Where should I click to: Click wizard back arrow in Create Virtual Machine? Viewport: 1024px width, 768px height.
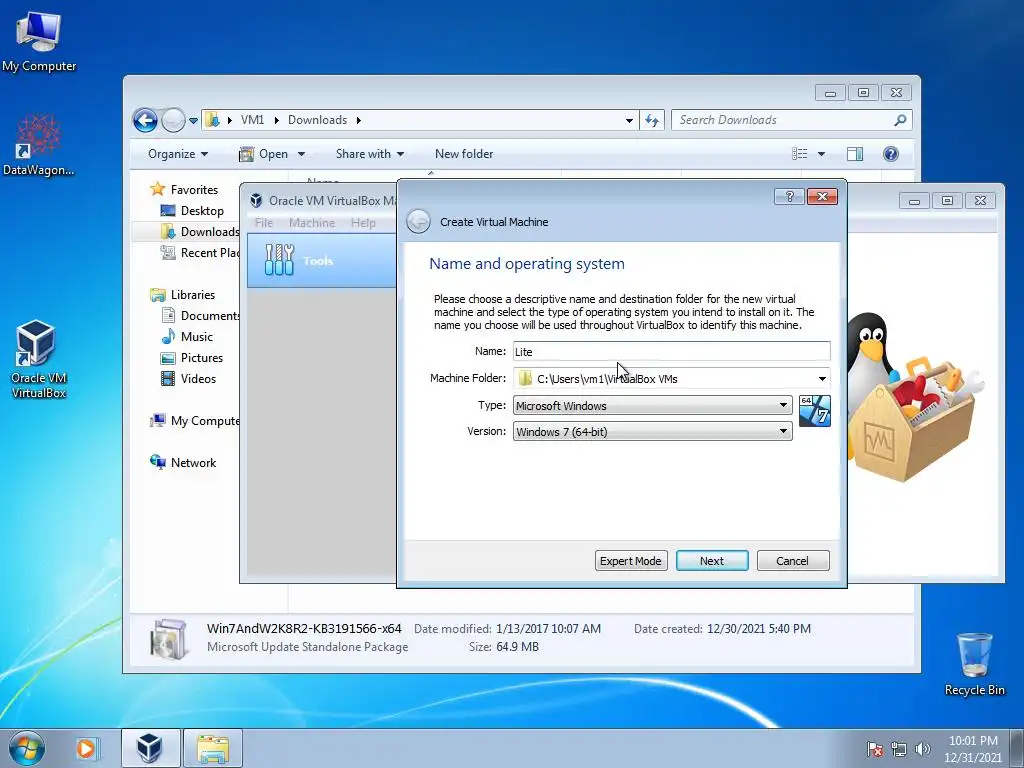(418, 222)
